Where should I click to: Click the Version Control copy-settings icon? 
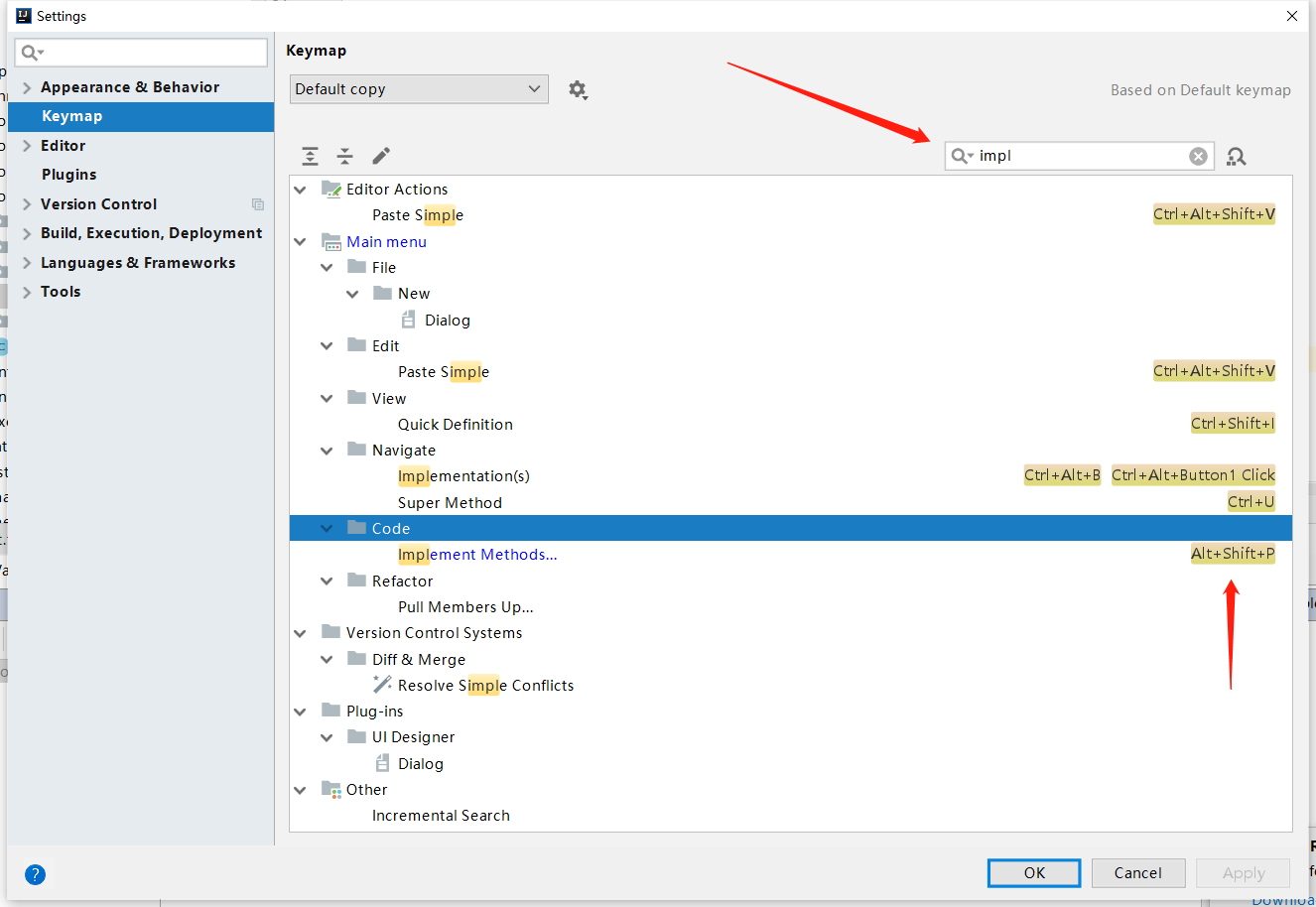[258, 204]
